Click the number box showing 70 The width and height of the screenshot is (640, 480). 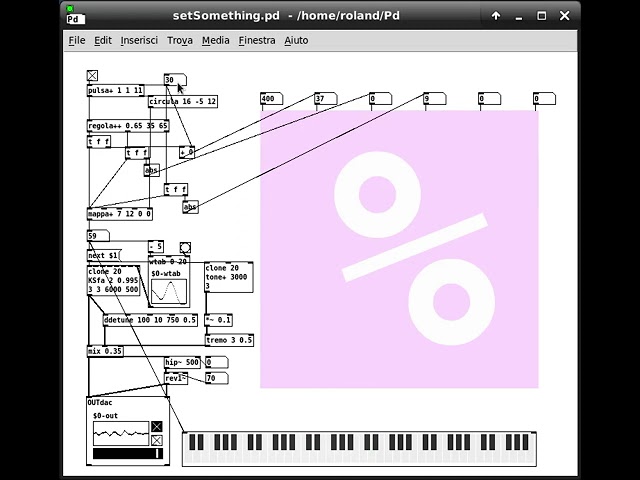pyautogui.click(x=217, y=378)
